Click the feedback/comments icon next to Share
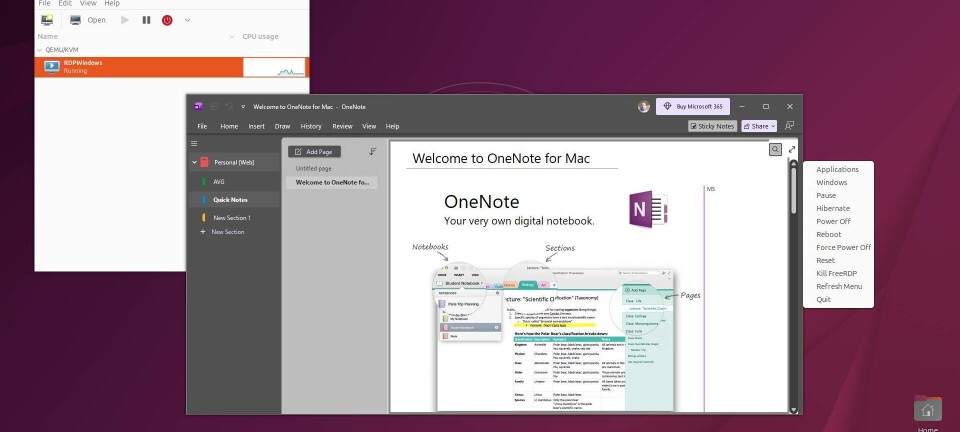This screenshot has width=960, height=432. tap(790, 126)
